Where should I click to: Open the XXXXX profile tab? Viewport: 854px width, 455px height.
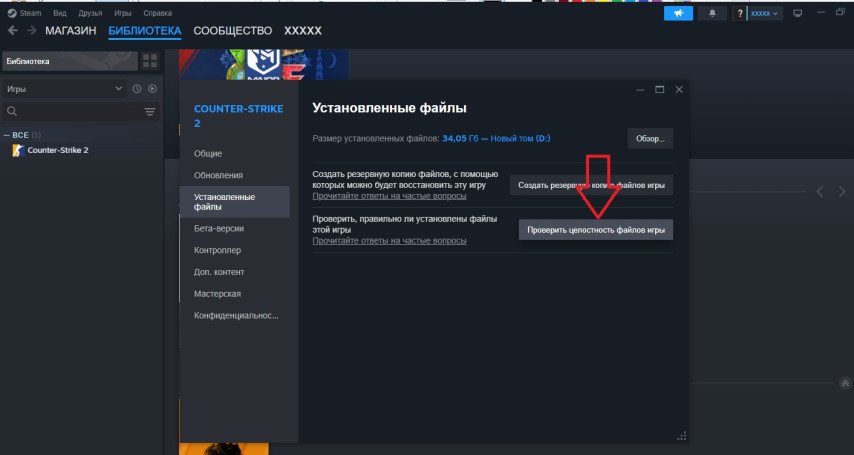coord(303,31)
